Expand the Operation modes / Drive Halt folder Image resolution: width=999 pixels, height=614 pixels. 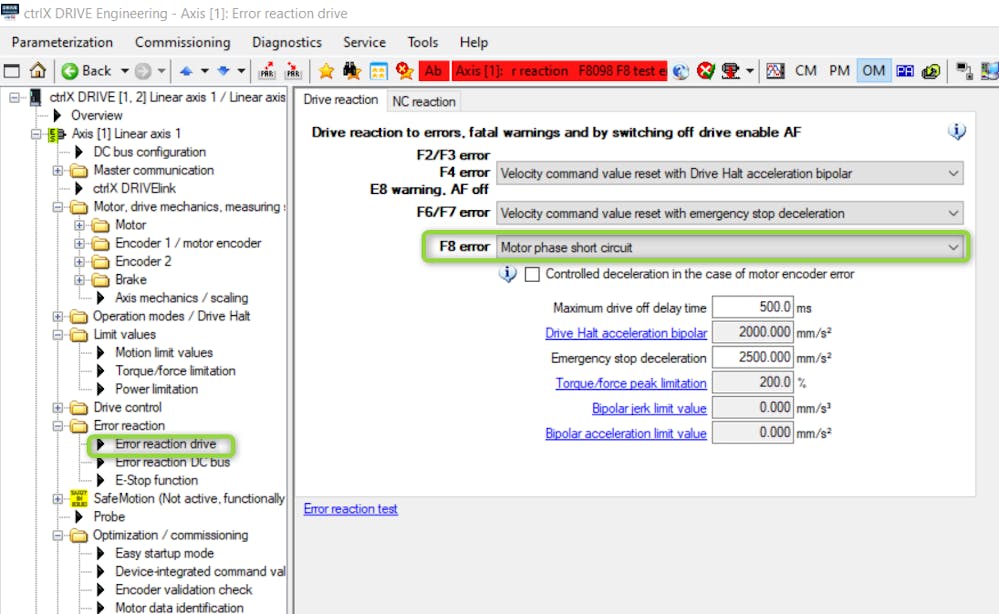[x=58, y=317]
